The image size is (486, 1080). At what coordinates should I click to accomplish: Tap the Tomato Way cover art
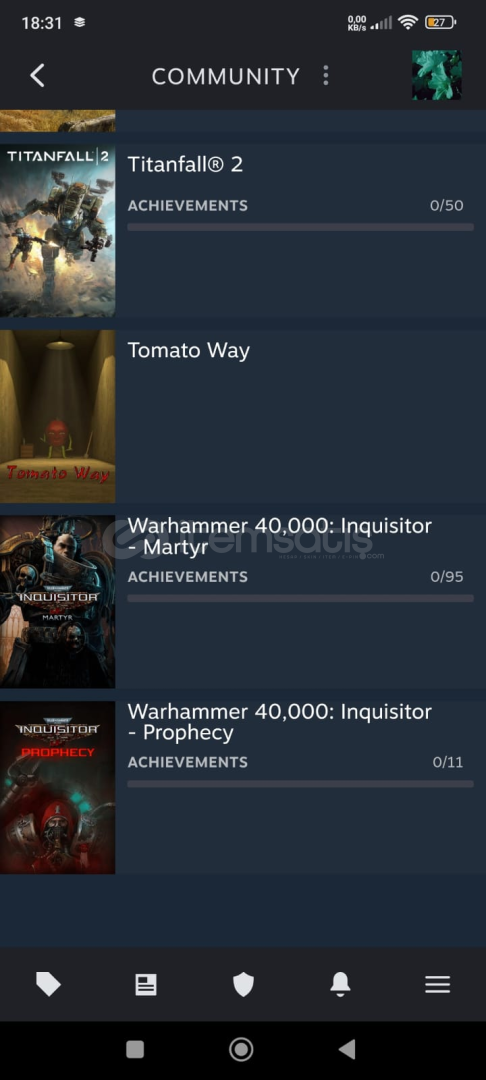58,416
